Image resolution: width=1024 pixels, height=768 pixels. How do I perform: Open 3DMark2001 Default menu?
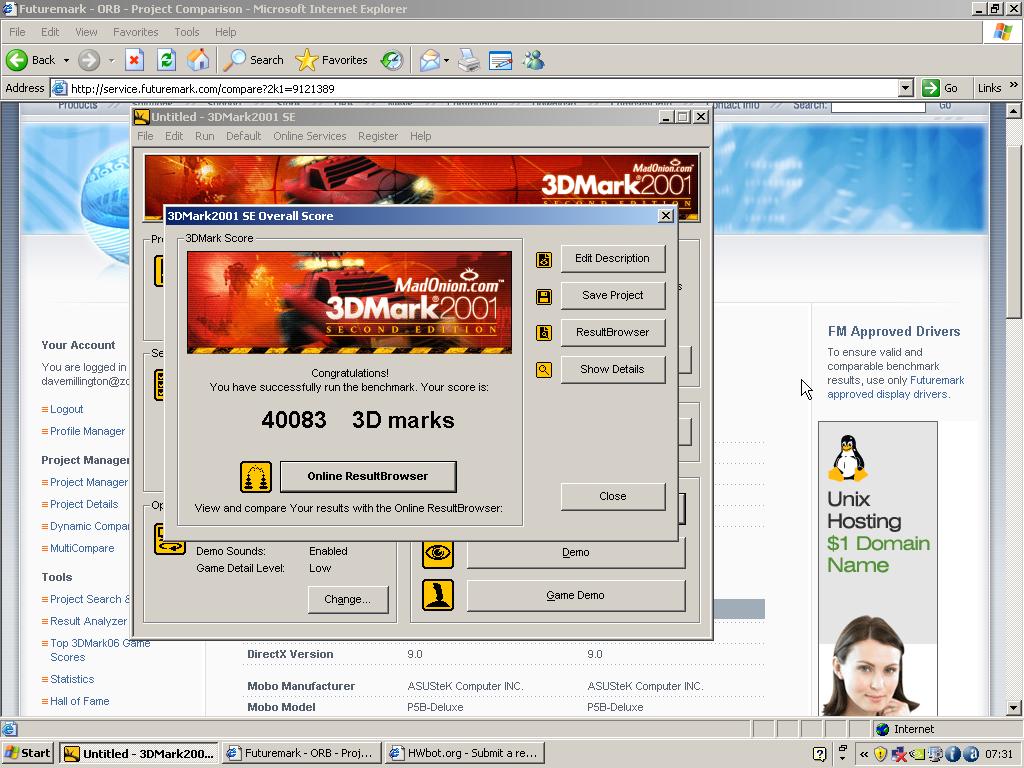(243, 136)
